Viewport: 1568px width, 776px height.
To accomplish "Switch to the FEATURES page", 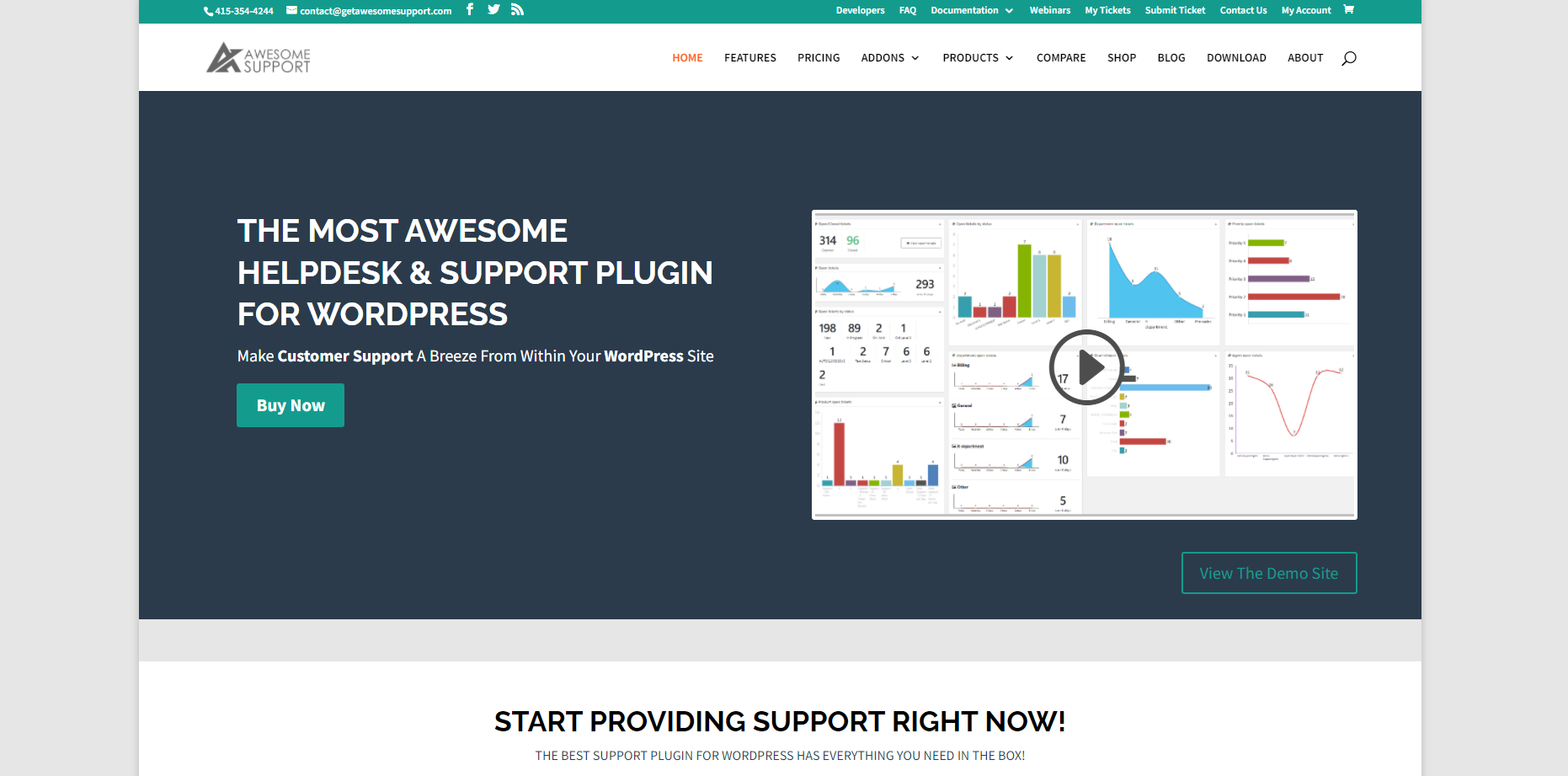I will pyautogui.click(x=749, y=57).
